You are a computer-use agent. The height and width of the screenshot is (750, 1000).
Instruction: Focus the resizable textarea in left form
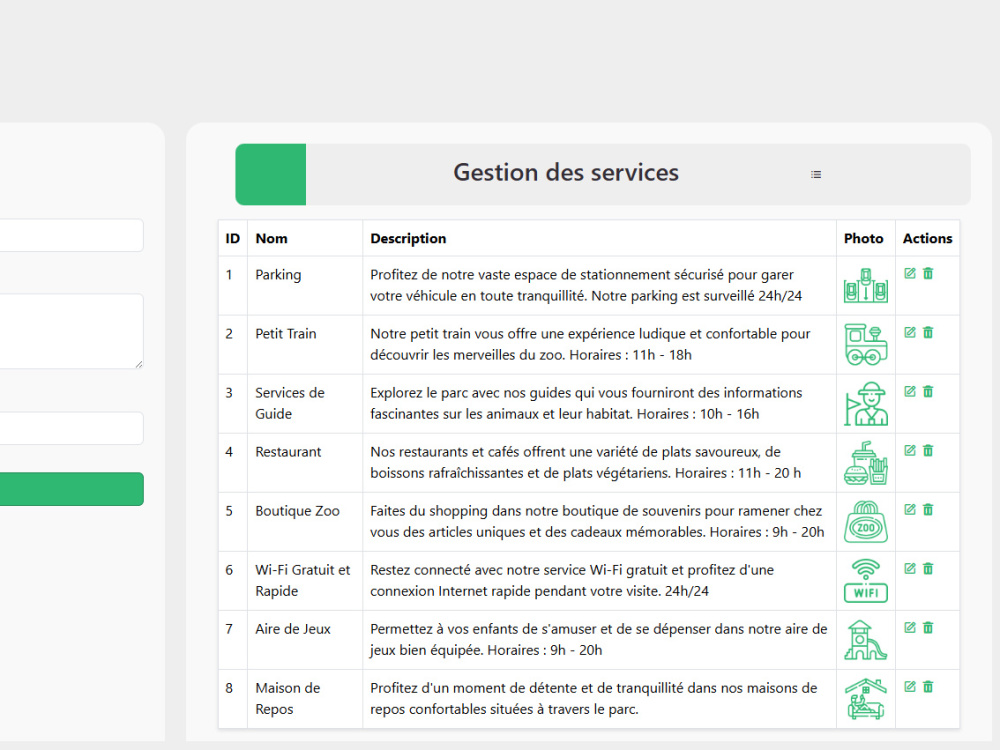coord(71,331)
